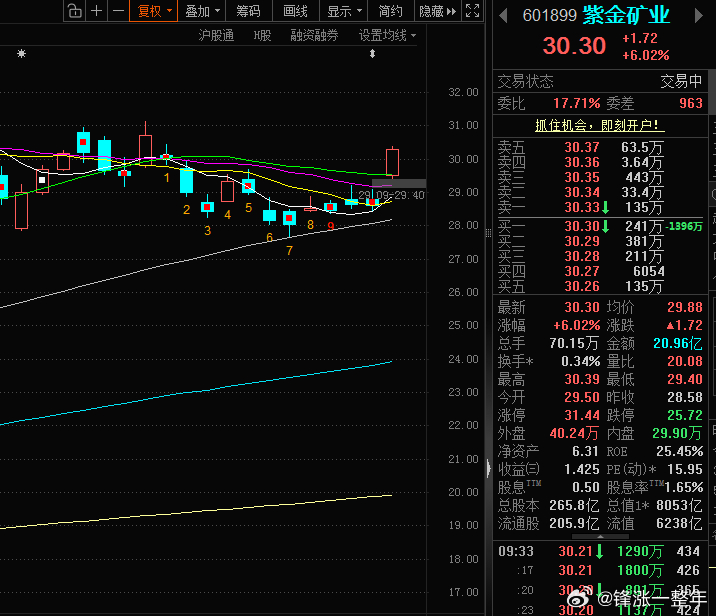The width and height of the screenshot is (716, 616).
Task: Open the 叠加 dropdown menu
Action: (202, 11)
